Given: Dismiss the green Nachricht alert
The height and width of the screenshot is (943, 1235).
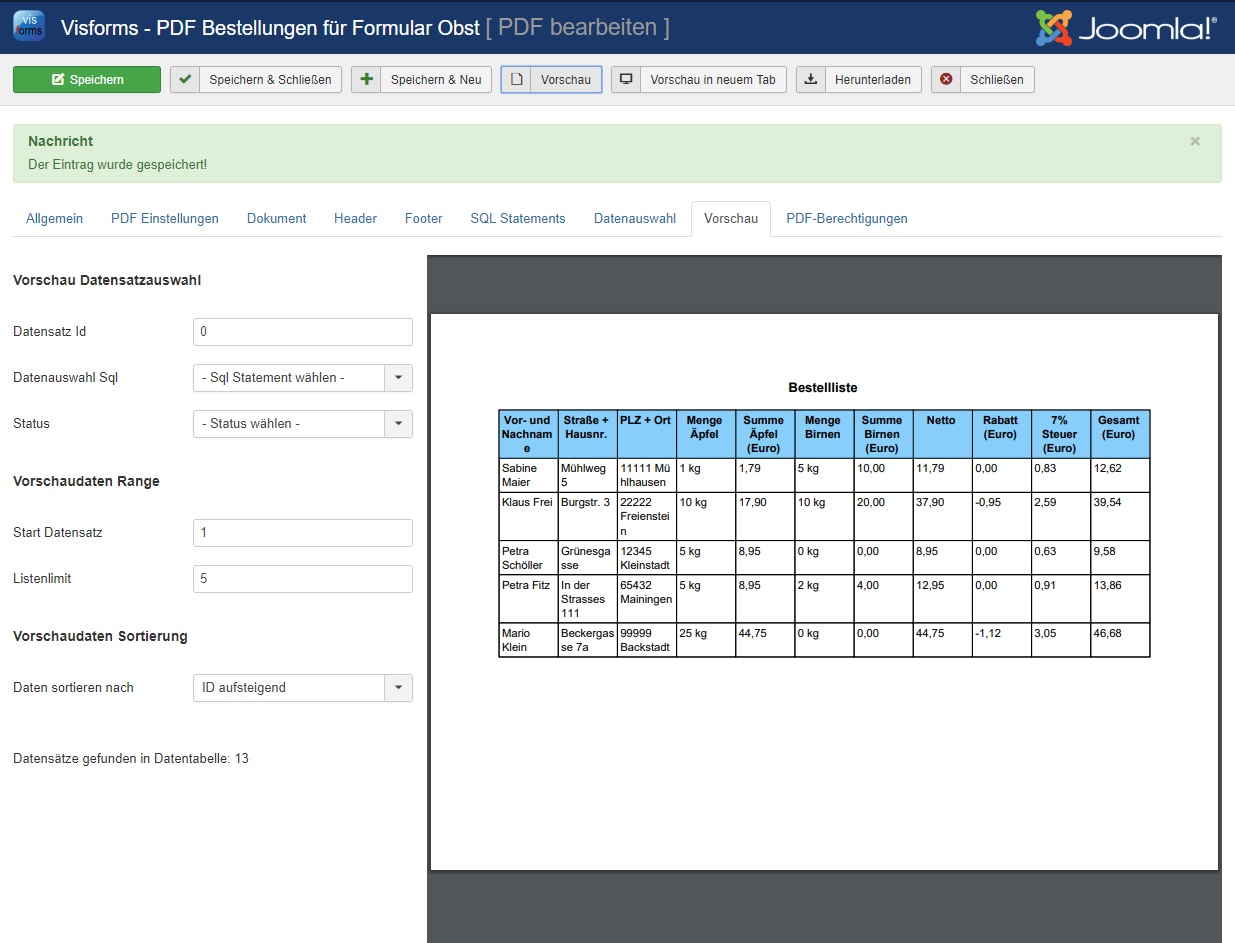Looking at the screenshot, I should click(1194, 142).
